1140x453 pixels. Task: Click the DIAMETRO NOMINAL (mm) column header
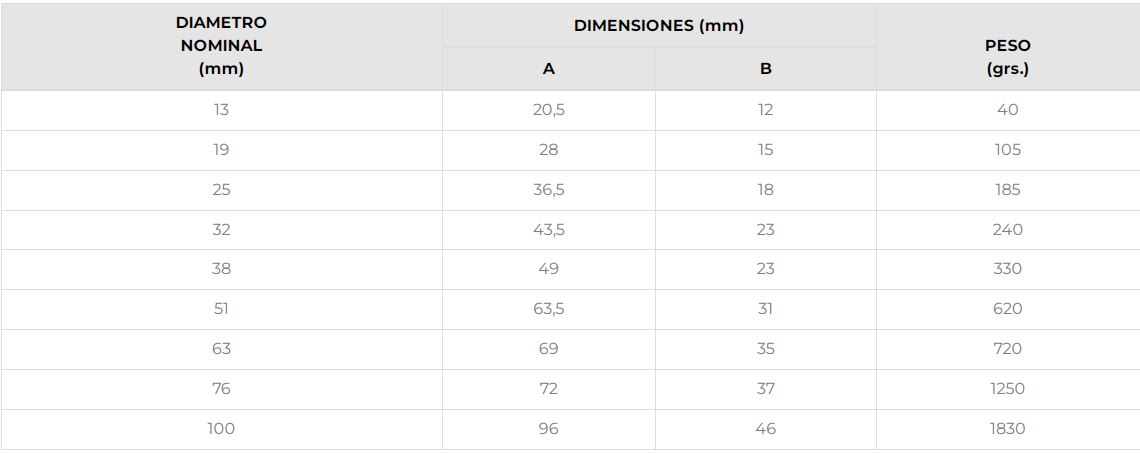point(221,46)
